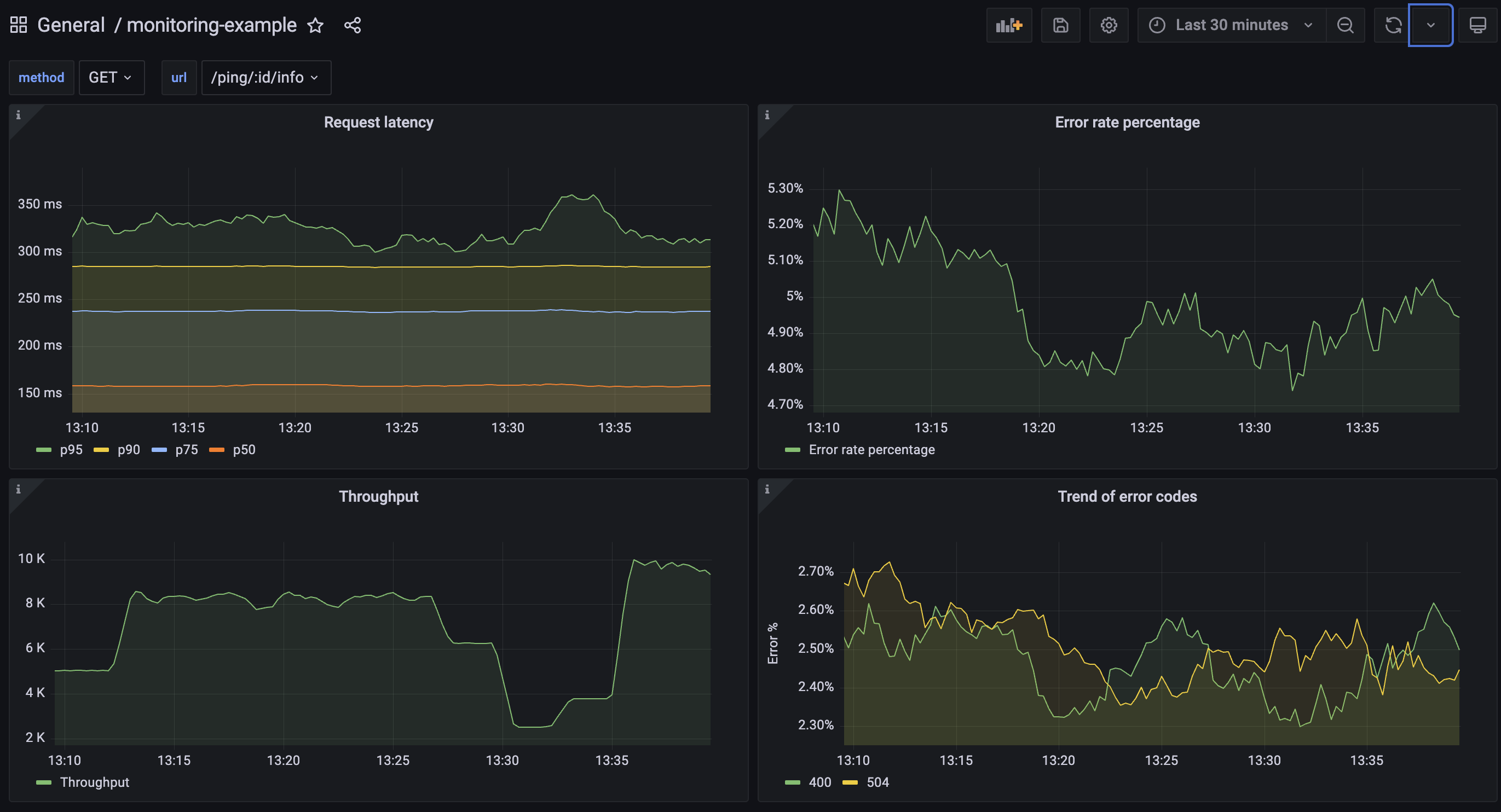Save the dashboard with disk icon
This screenshot has height=812, width=1501.
[x=1060, y=25]
